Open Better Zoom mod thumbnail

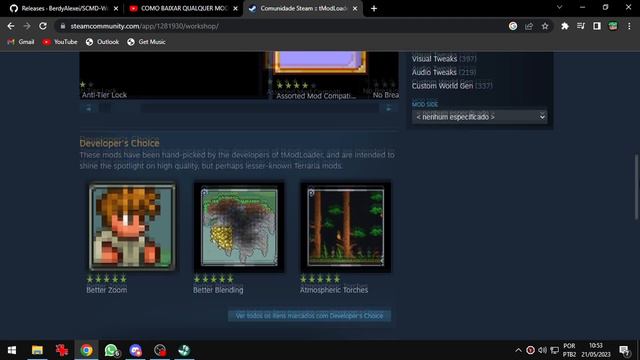tap(132, 227)
